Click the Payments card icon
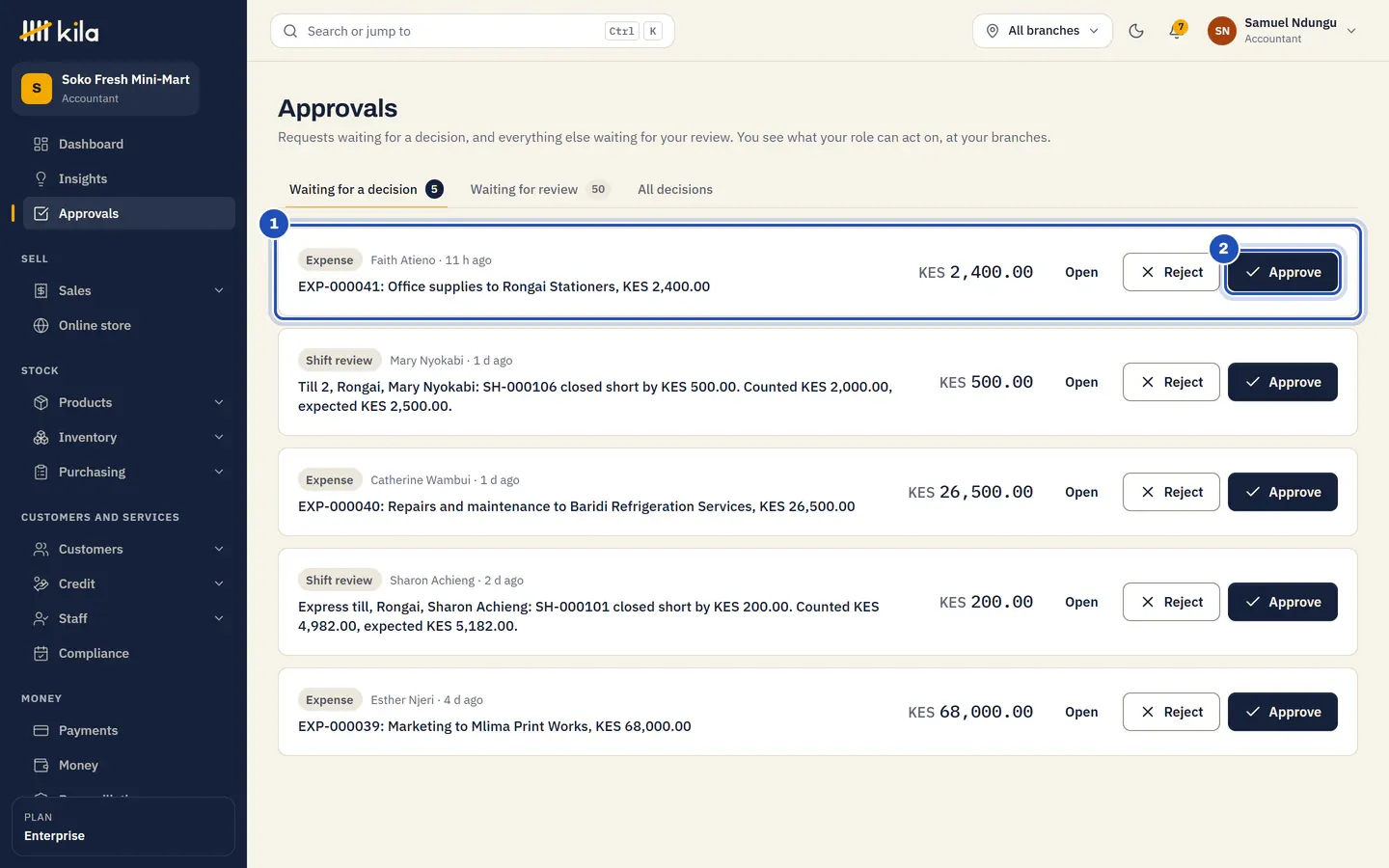The width and height of the screenshot is (1389, 868). 41,731
